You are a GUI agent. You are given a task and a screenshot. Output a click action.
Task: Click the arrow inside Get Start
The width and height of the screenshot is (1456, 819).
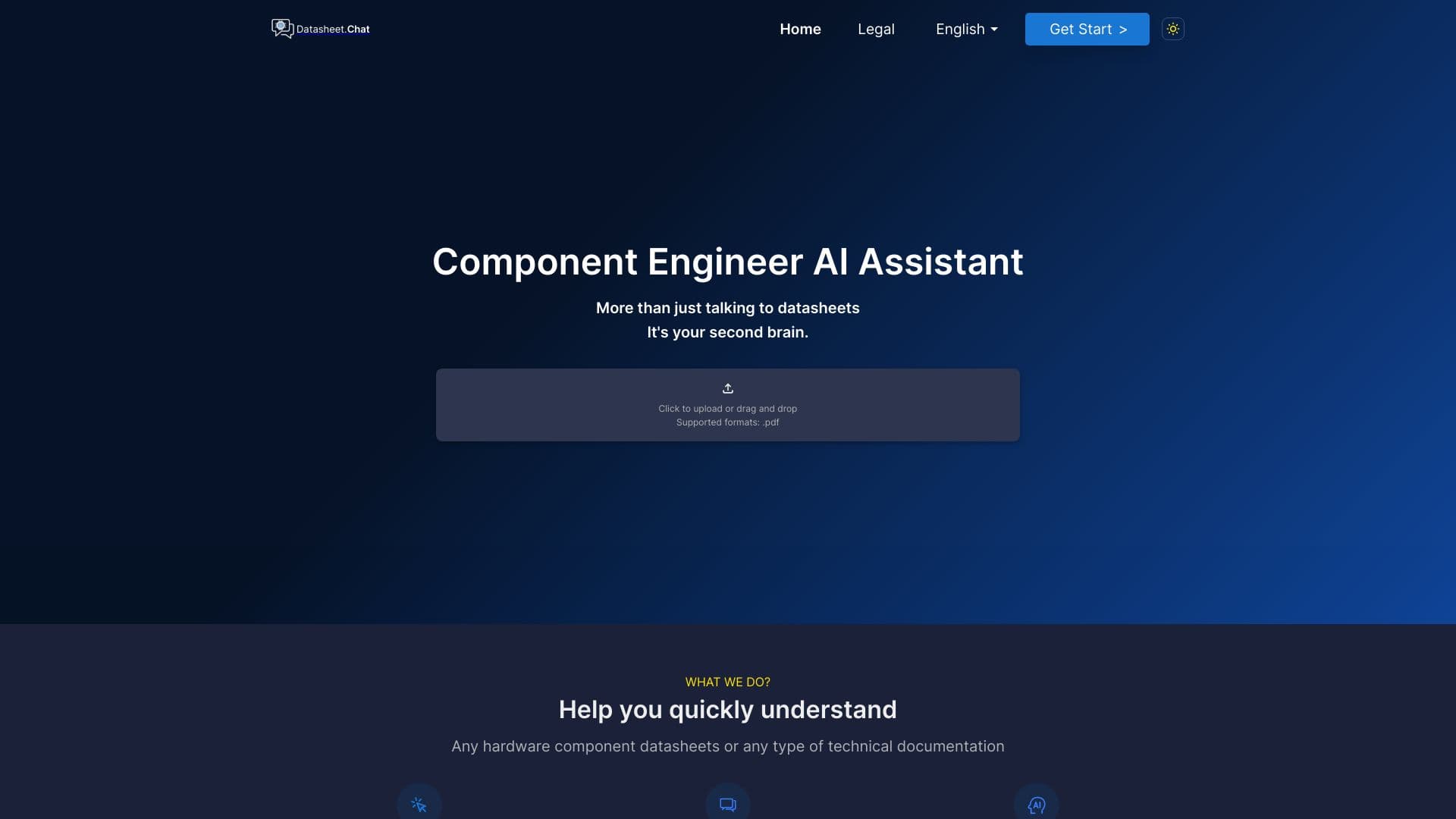(1122, 29)
